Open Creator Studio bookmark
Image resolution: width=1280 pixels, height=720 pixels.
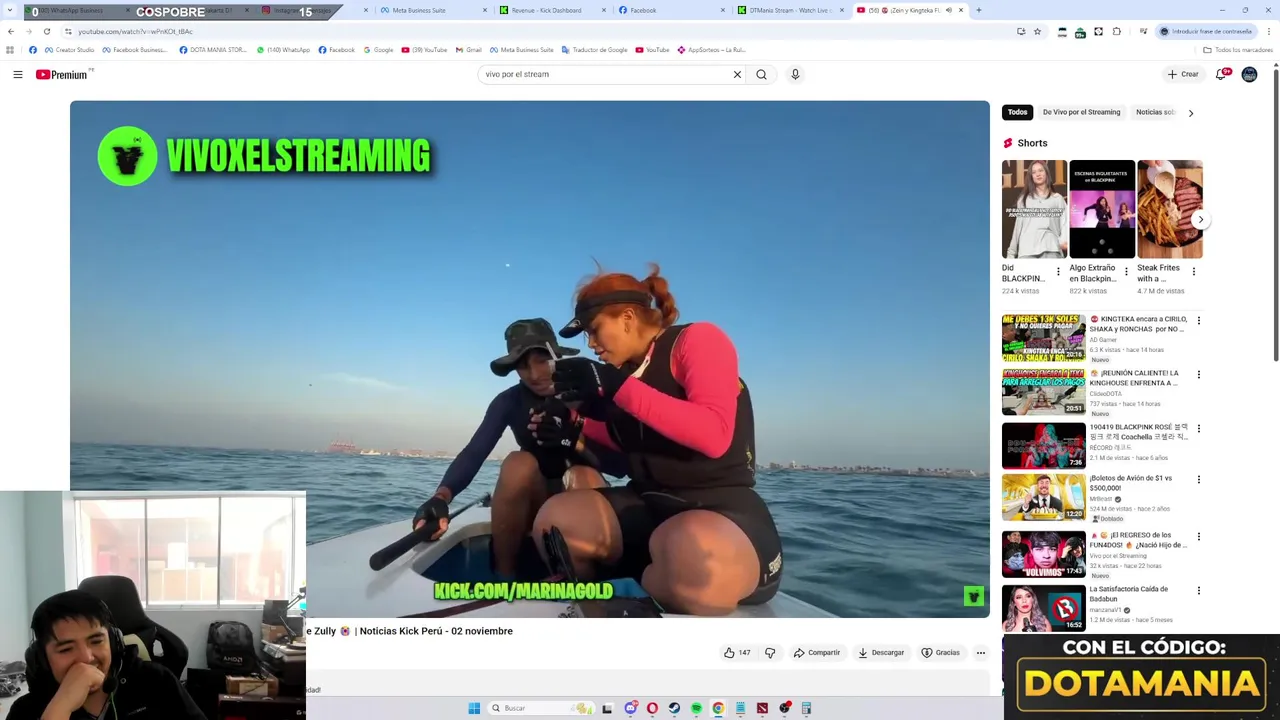point(69,49)
